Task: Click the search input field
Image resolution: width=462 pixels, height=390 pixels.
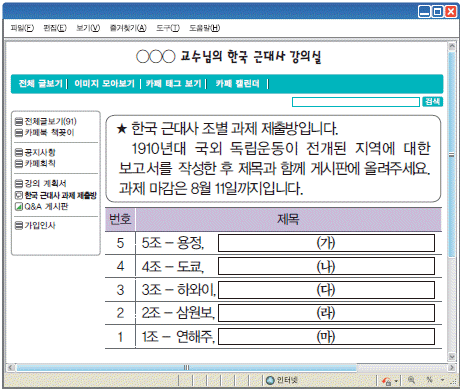Action: (x=356, y=102)
